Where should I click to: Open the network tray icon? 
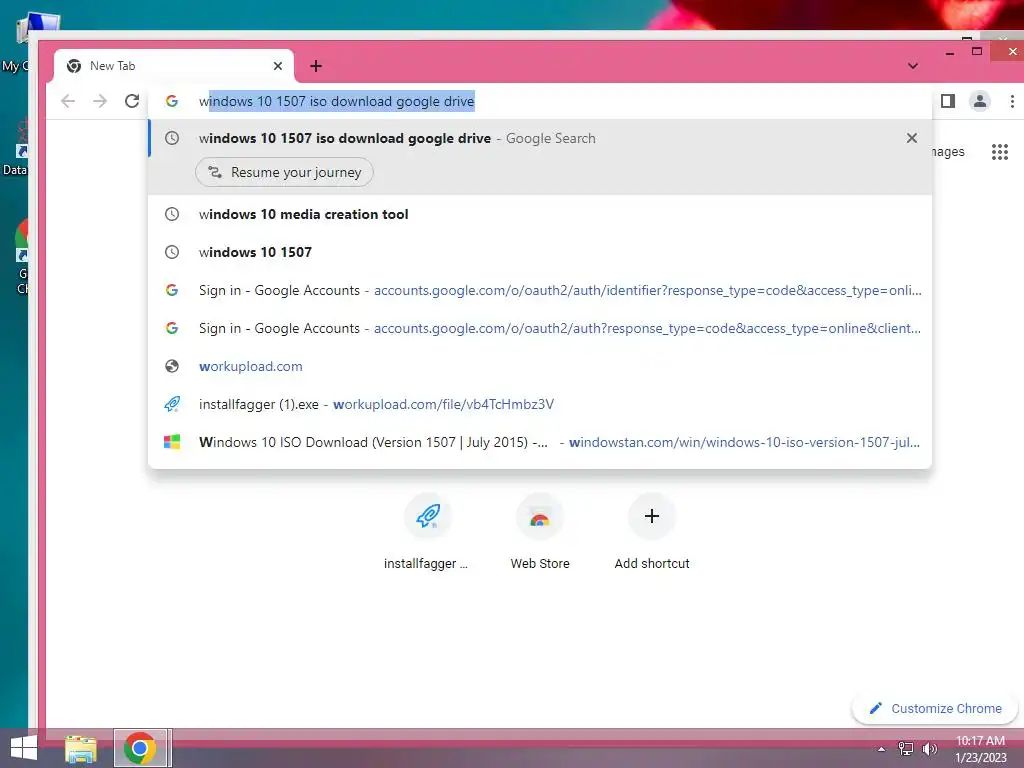[x=905, y=749]
